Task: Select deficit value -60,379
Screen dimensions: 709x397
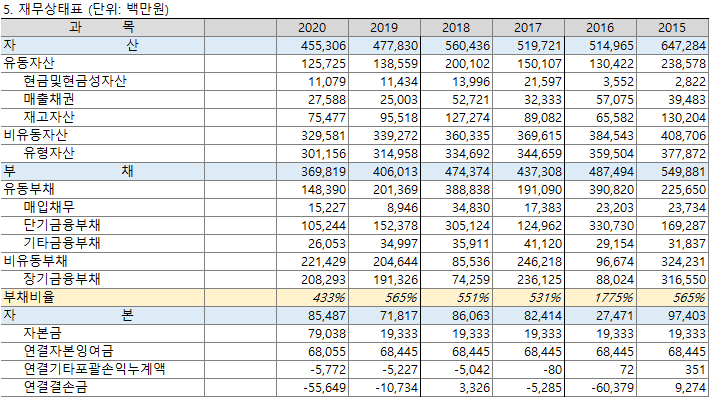Action: pyautogui.click(x=613, y=388)
